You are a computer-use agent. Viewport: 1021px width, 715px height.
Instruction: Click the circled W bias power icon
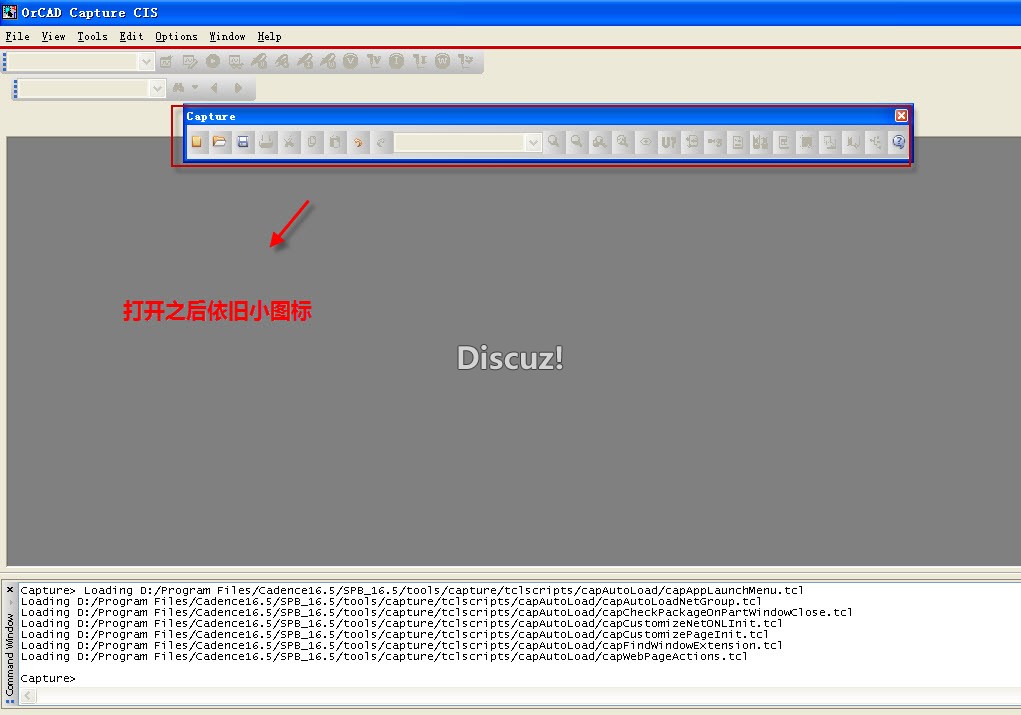443,61
